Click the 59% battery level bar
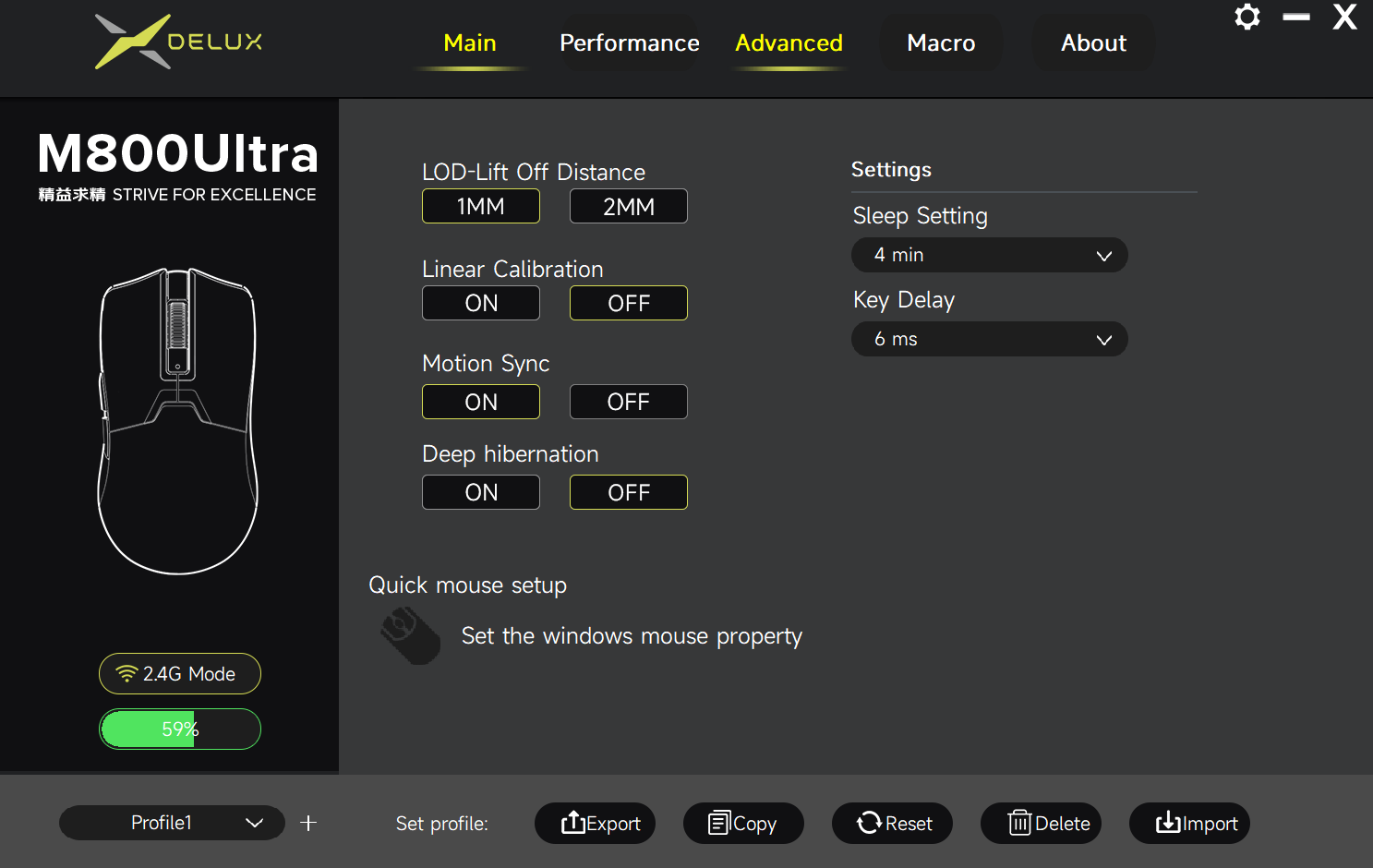 [180, 729]
